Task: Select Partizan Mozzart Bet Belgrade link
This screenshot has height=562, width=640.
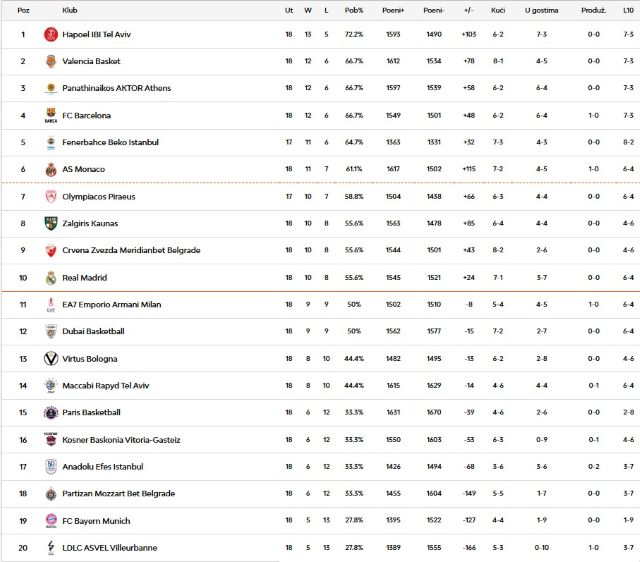Action: 118,493
